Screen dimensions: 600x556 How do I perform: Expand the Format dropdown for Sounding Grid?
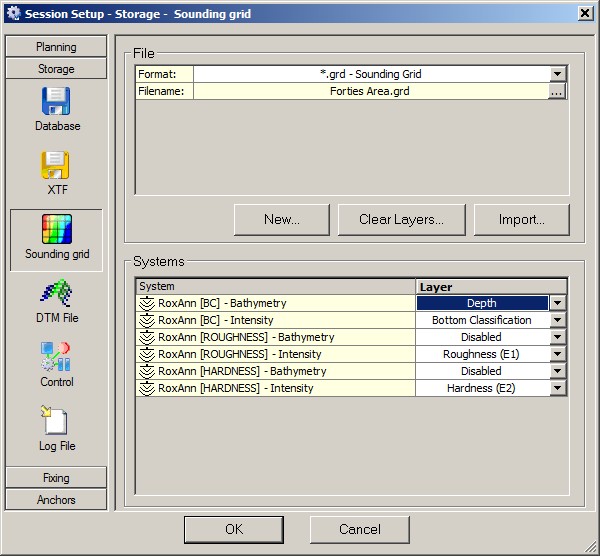tap(557, 74)
